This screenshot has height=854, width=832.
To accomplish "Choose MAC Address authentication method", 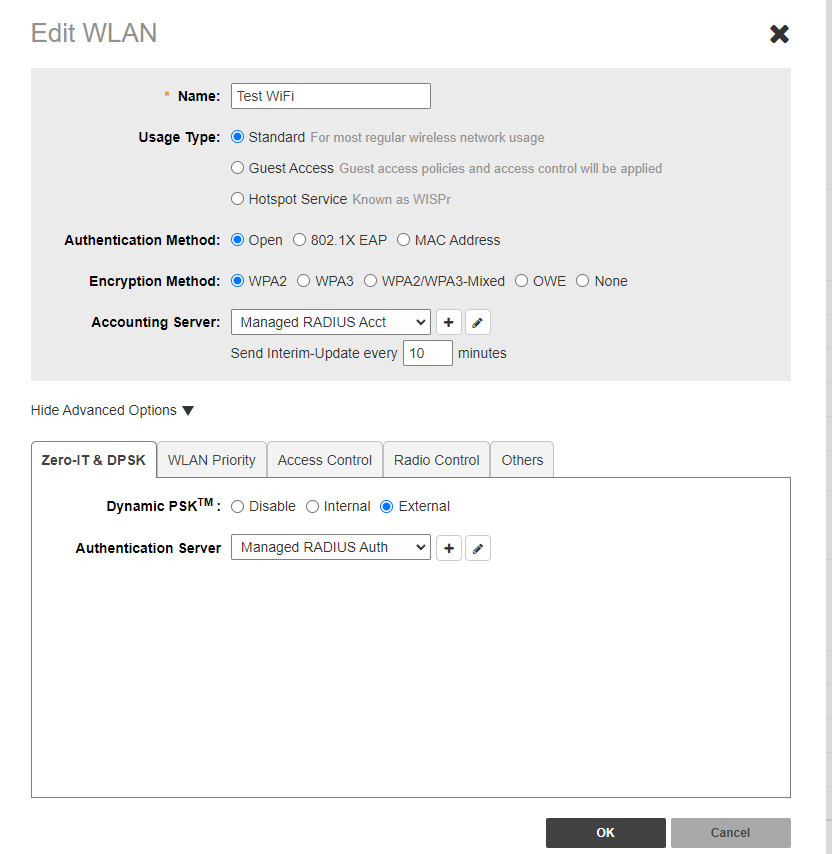I will (403, 240).
